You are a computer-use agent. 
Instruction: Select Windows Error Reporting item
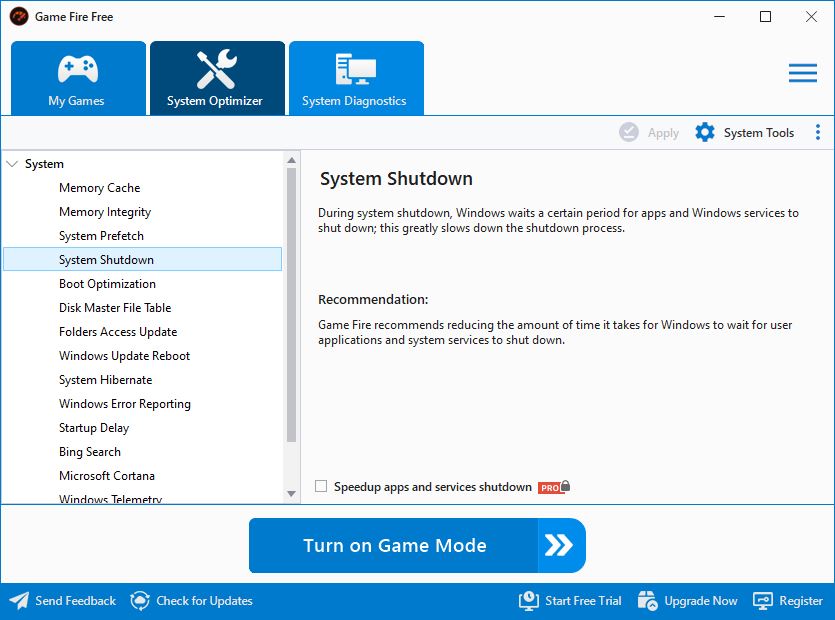tap(125, 404)
